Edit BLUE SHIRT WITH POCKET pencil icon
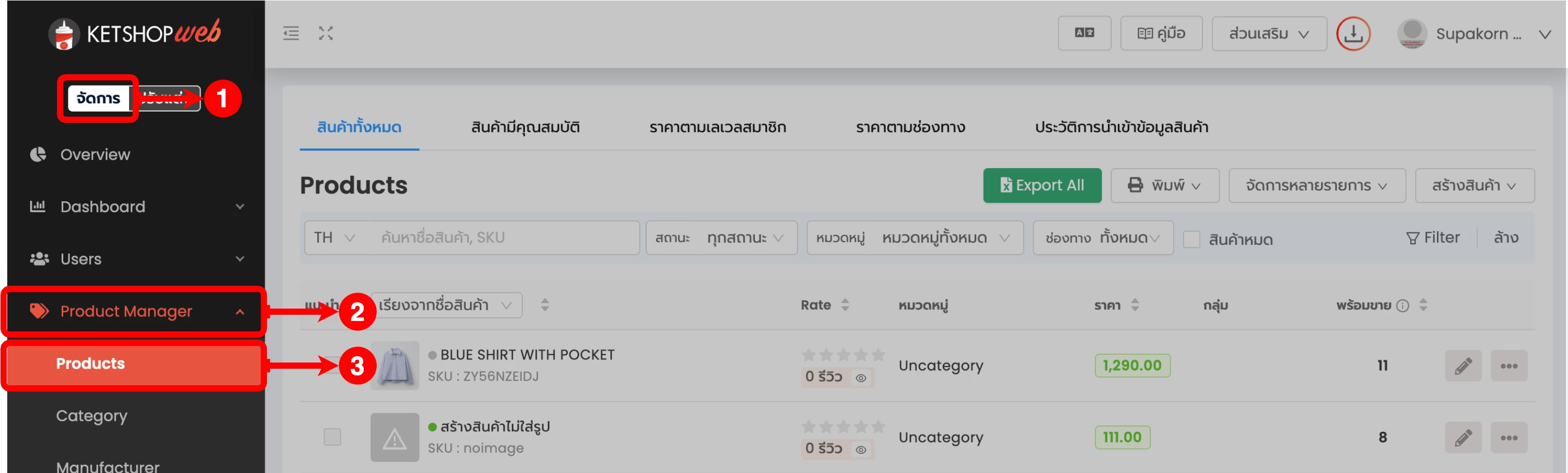This screenshot has width=1568, height=473. coord(1463,366)
